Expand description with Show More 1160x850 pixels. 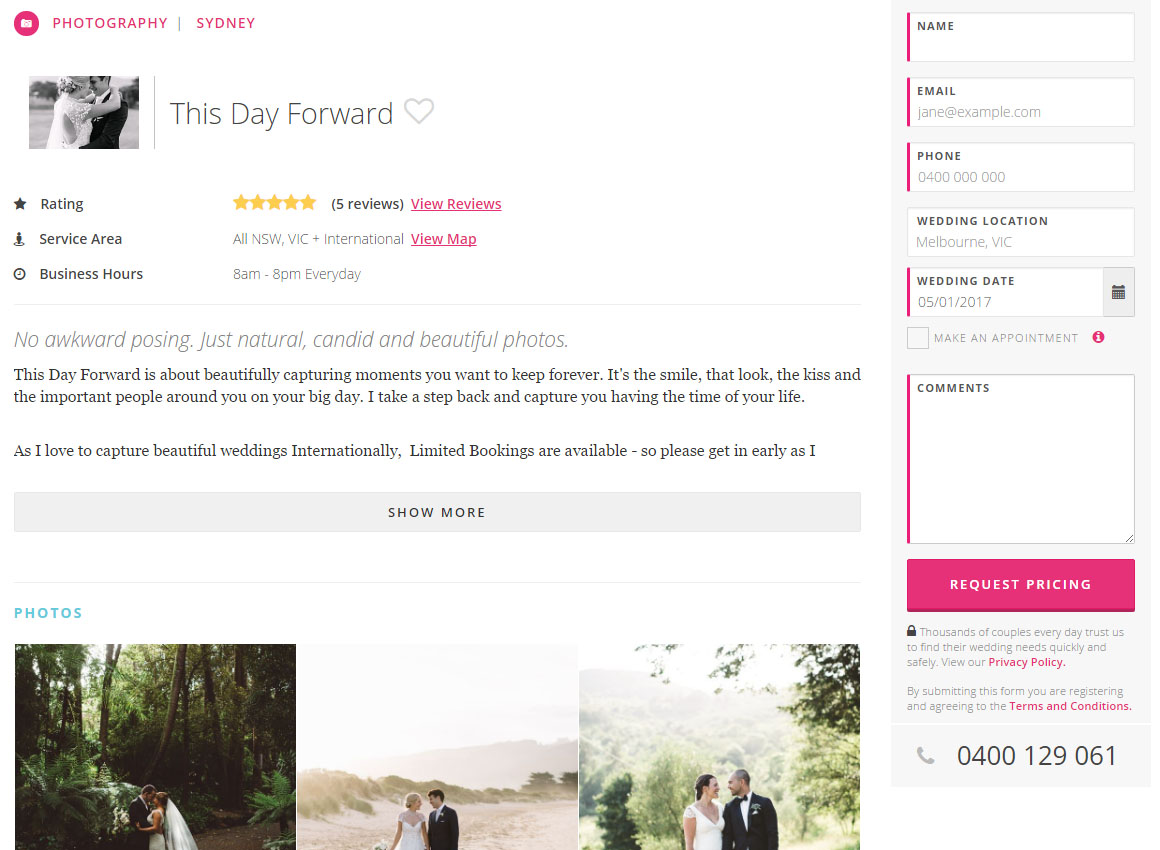coord(437,512)
